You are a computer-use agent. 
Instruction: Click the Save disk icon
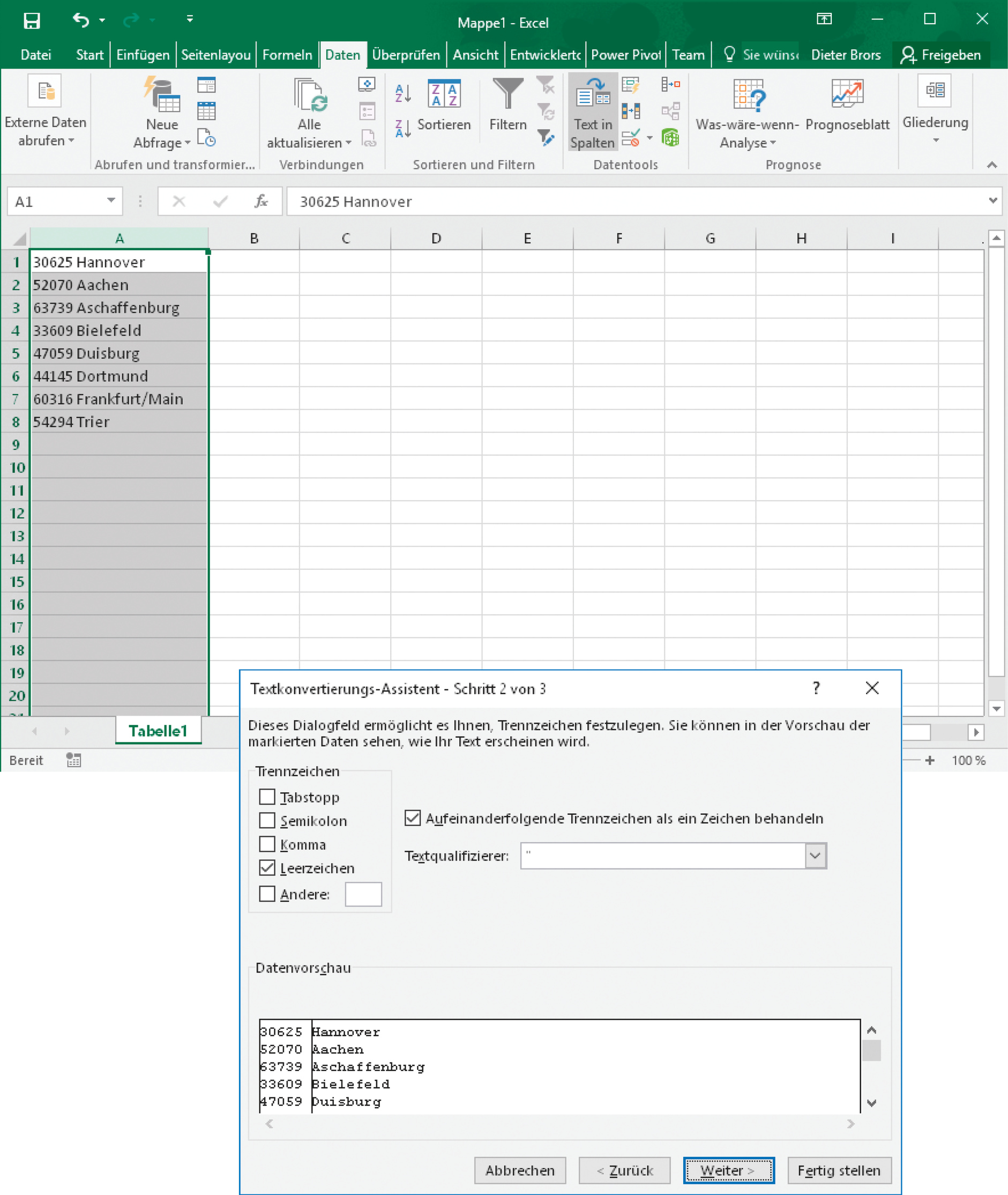tap(32, 20)
